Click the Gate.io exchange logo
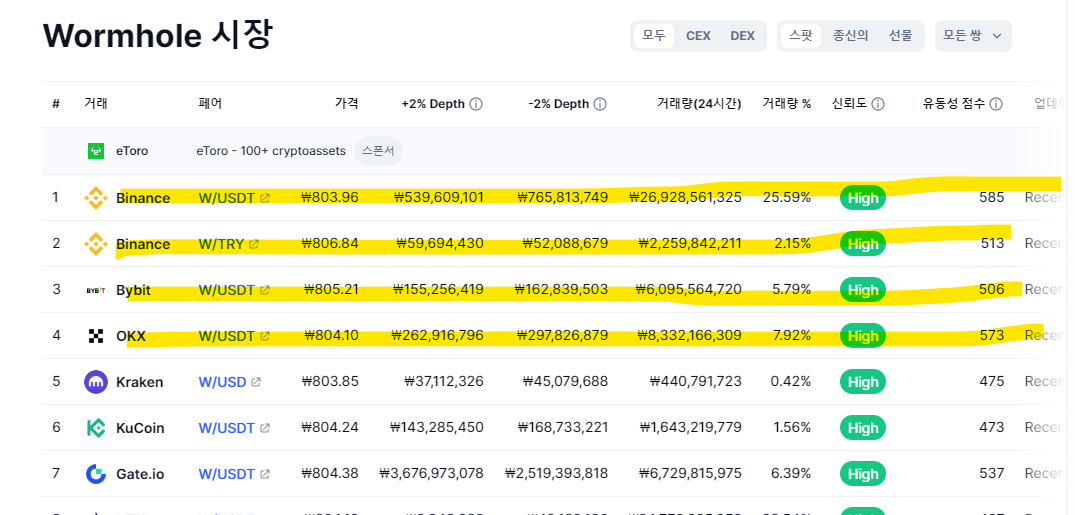The image size is (1075, 515). [x=96, y=474]
